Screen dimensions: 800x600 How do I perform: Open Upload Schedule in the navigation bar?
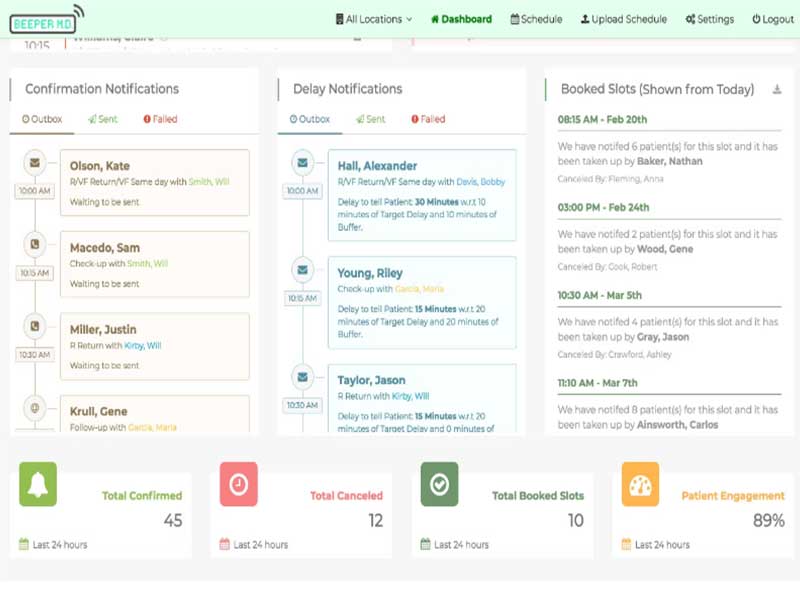point(623,19)
